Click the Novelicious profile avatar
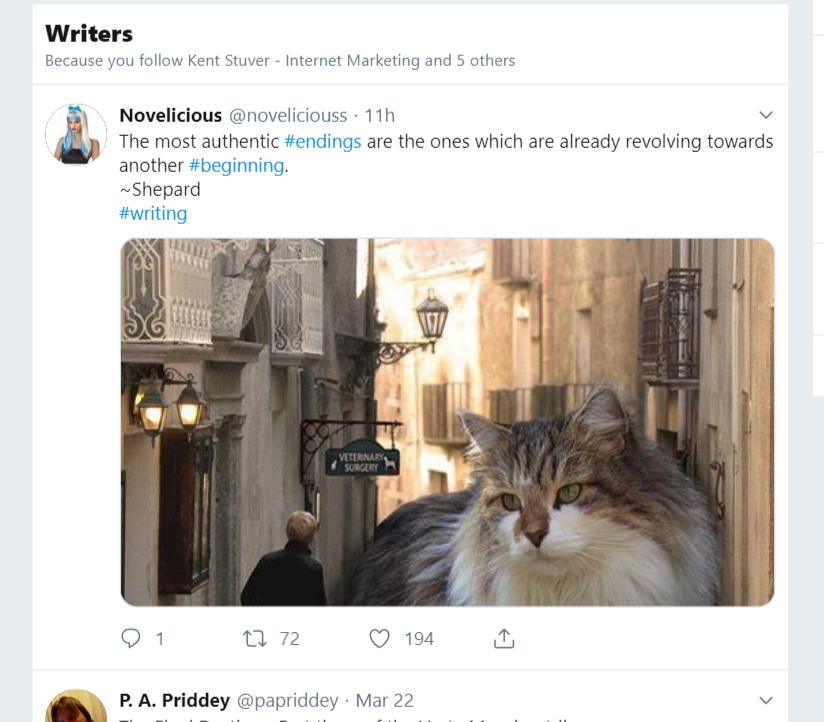824x722 pixels. point(75,135)
